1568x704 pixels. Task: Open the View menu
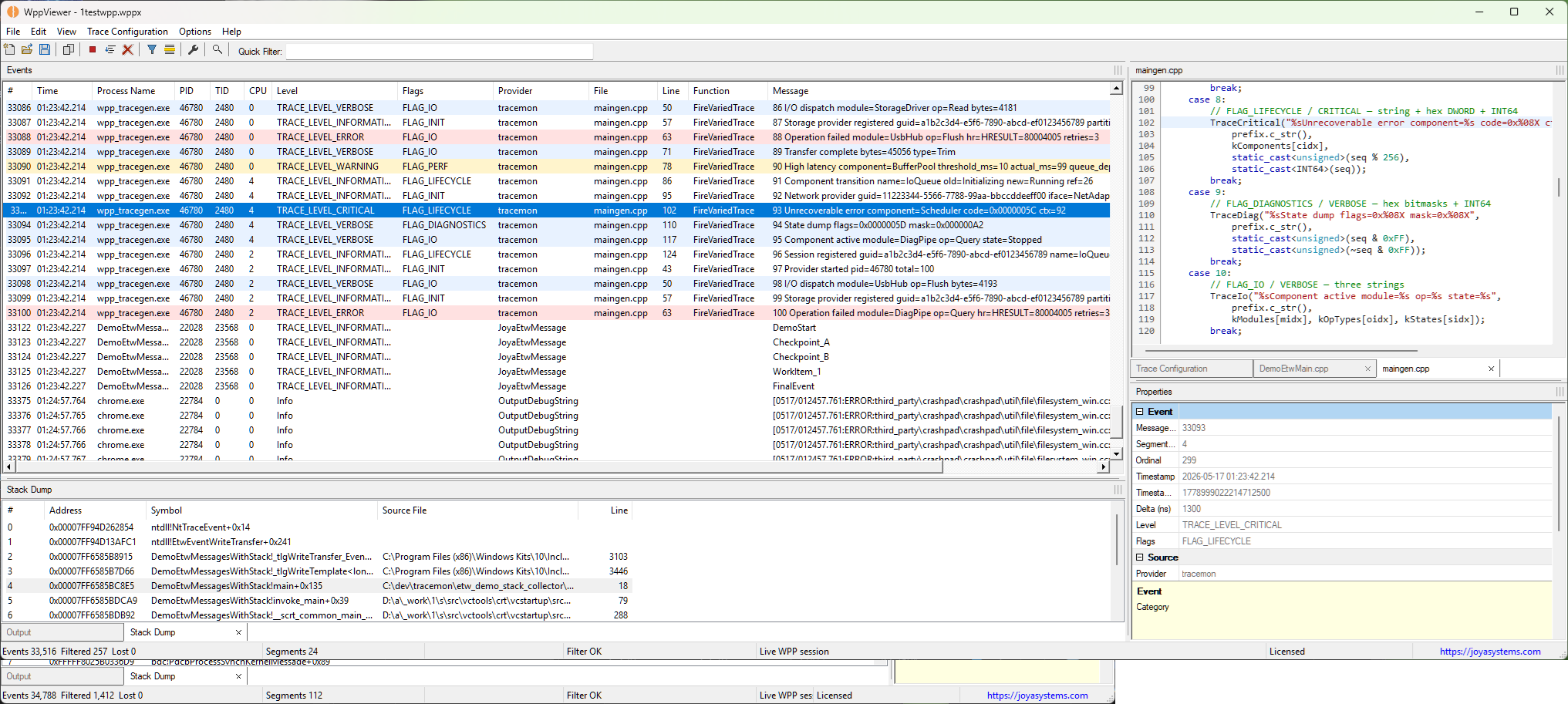(x=66, y=32)
